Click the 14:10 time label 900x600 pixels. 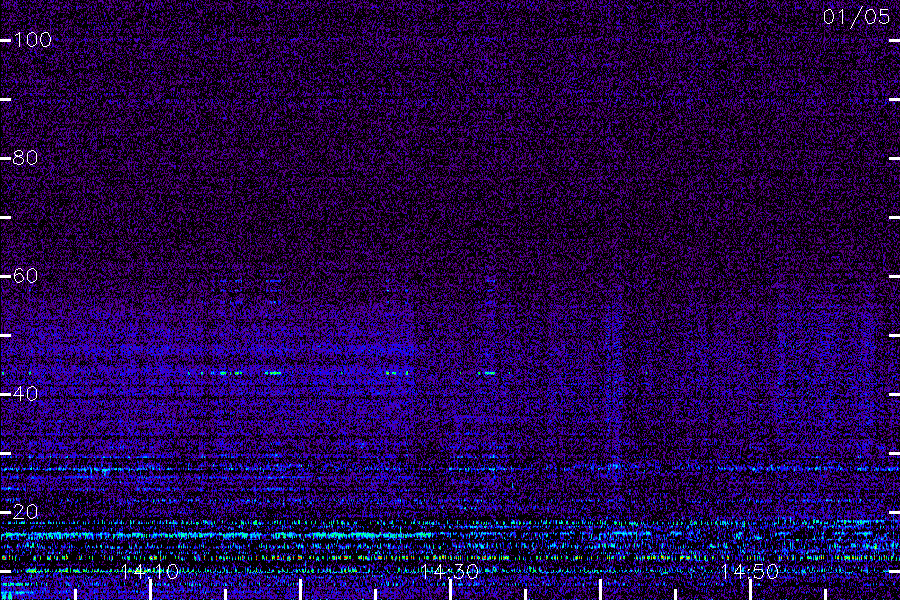[150, 571]
